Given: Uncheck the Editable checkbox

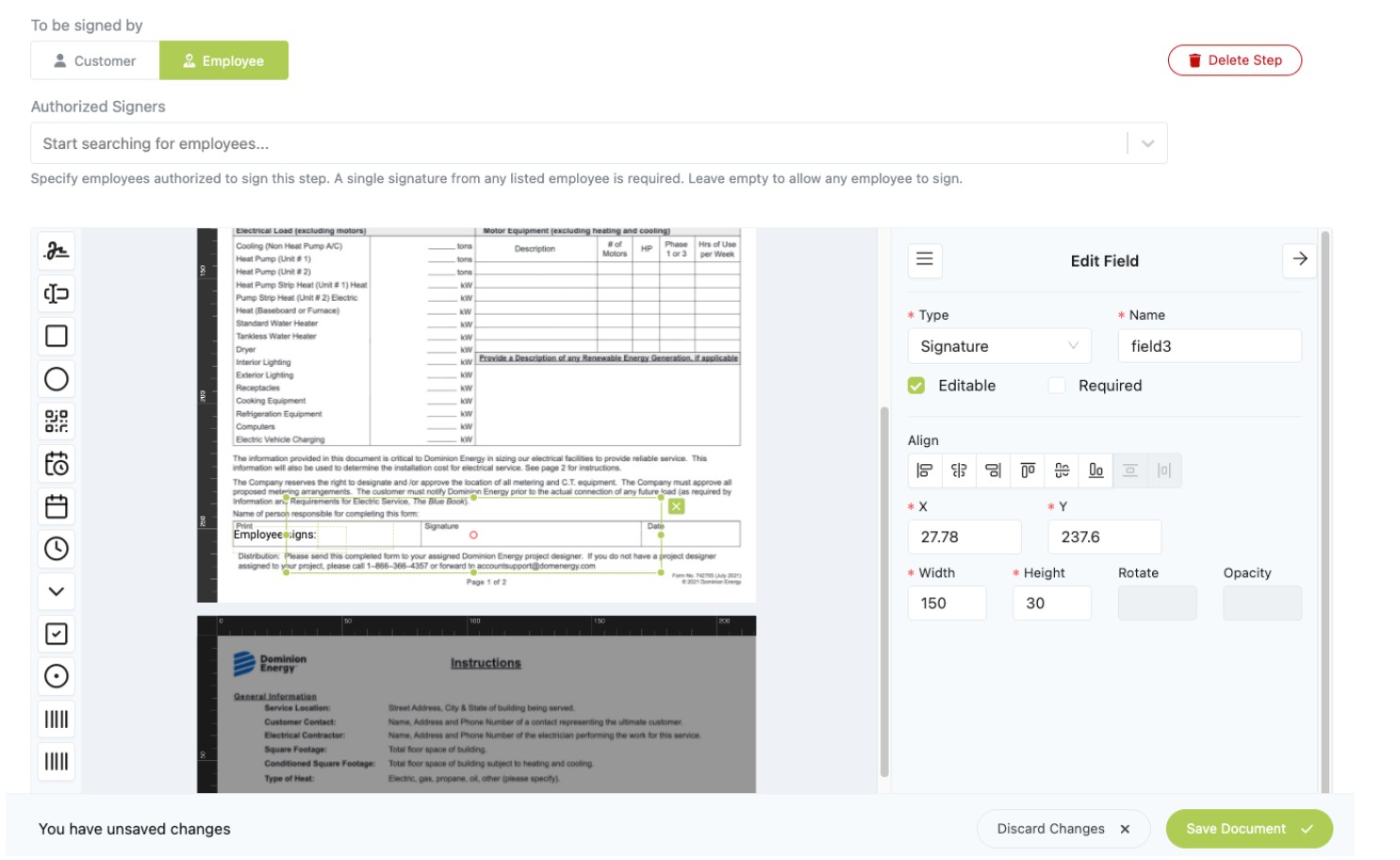Looking at the screenshot, I should [x=915, y=385].
